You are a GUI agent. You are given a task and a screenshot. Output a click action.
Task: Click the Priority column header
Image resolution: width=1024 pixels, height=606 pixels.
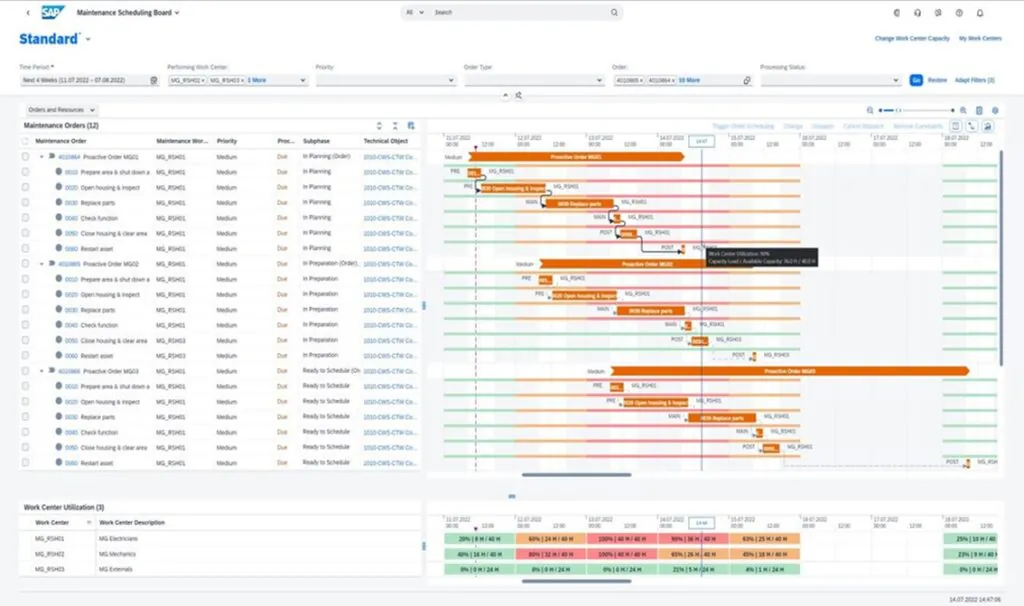(x=227, y=141)
